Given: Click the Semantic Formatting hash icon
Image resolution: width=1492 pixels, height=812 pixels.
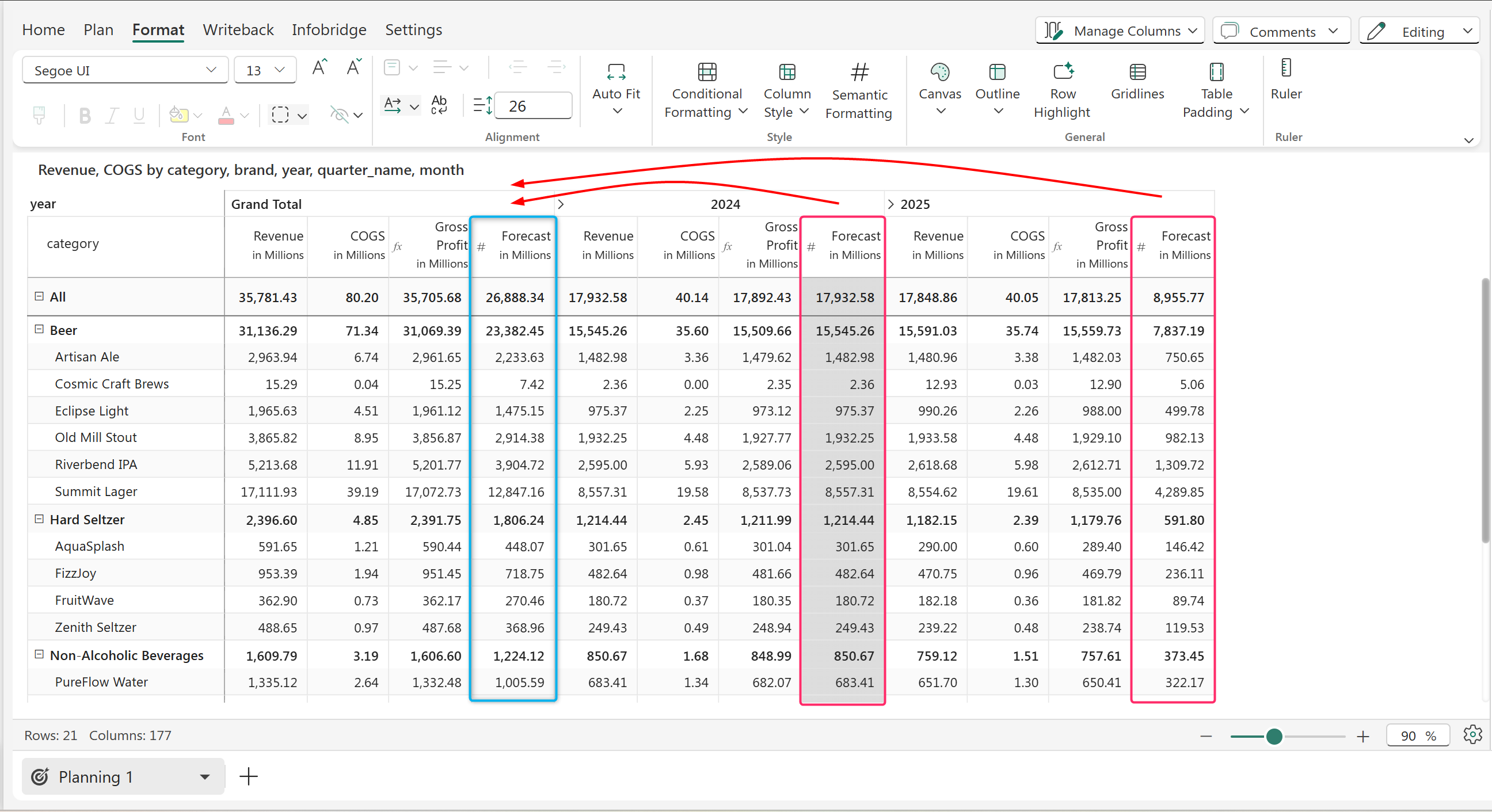Looking at the screenshot, I should click(x=859, y=73).
